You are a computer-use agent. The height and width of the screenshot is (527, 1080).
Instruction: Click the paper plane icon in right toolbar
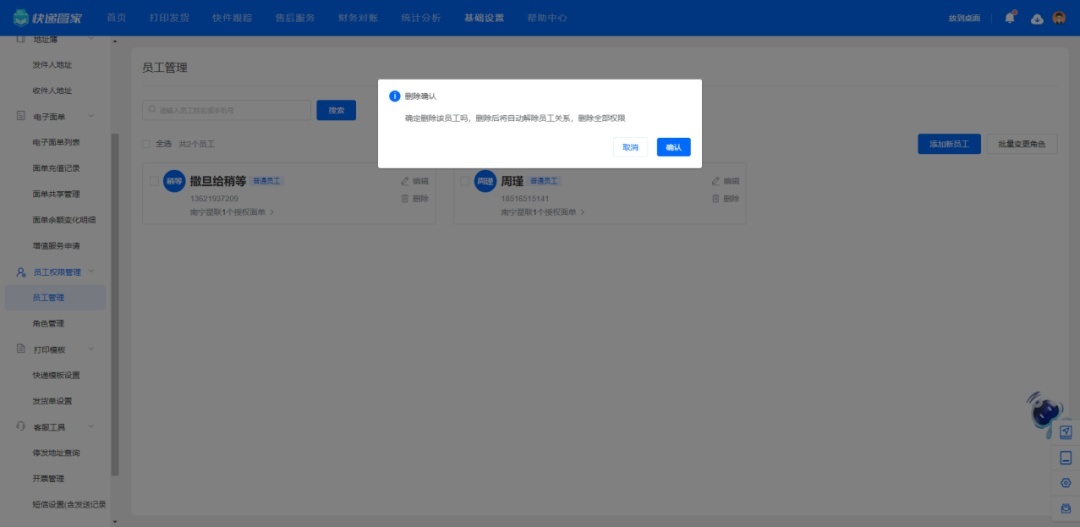[x=1066, y=431]
